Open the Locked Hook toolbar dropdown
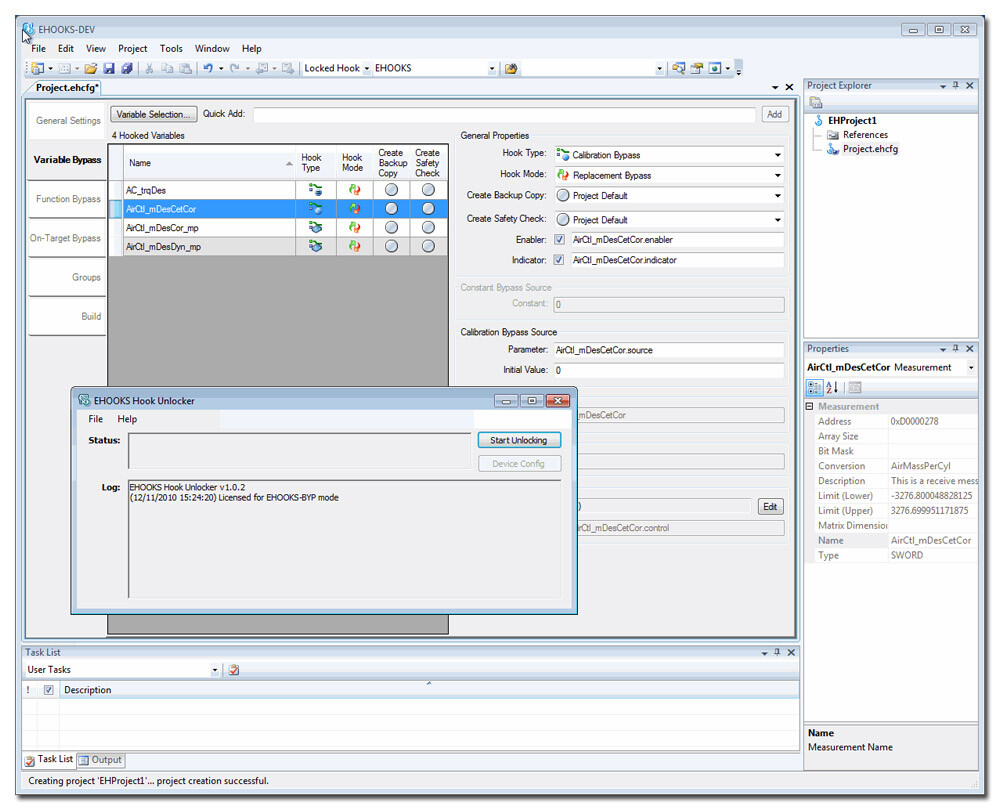This screenshot has height=810, width=1000. point(367,68)
